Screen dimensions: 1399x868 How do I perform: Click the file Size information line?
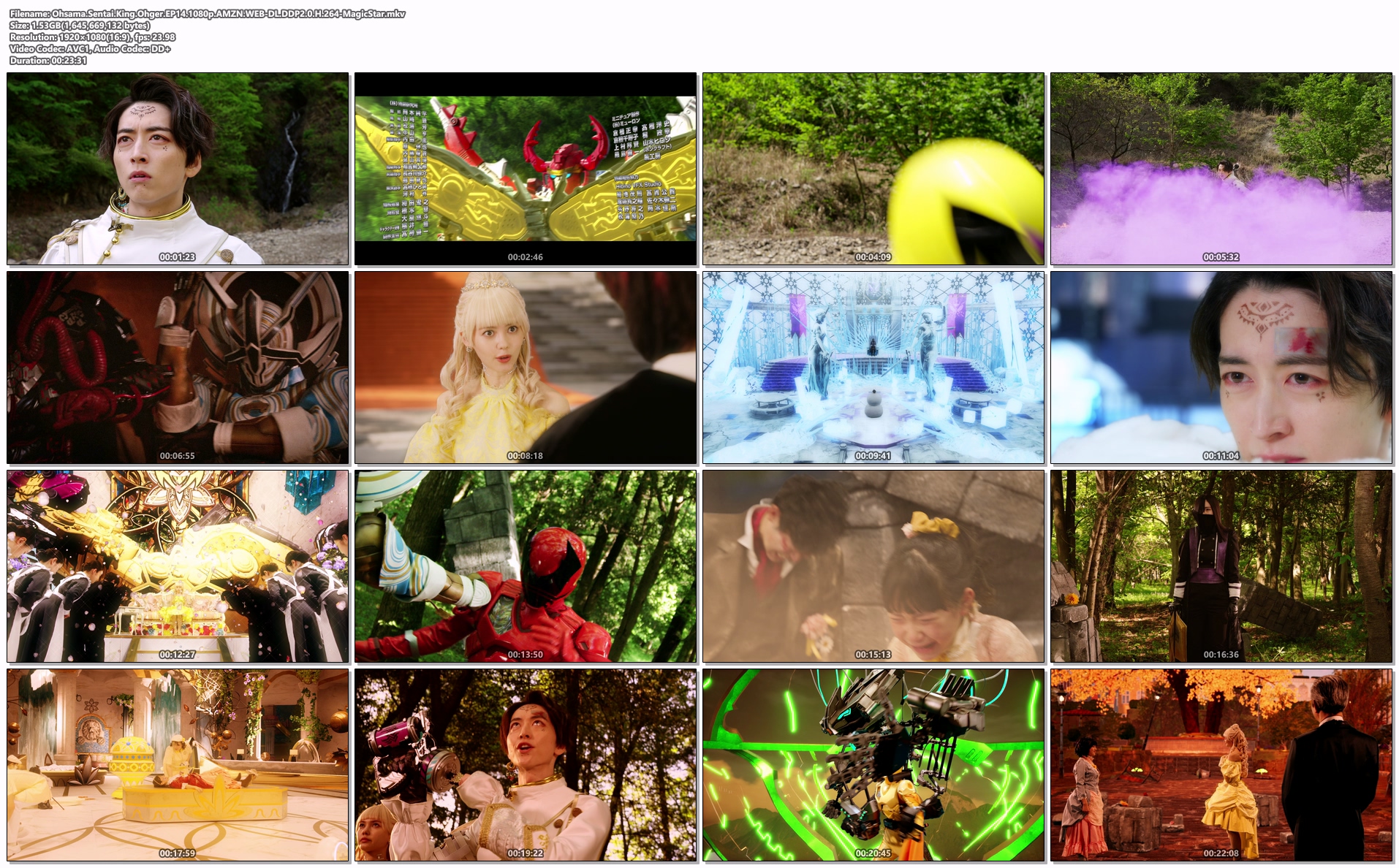80,26
